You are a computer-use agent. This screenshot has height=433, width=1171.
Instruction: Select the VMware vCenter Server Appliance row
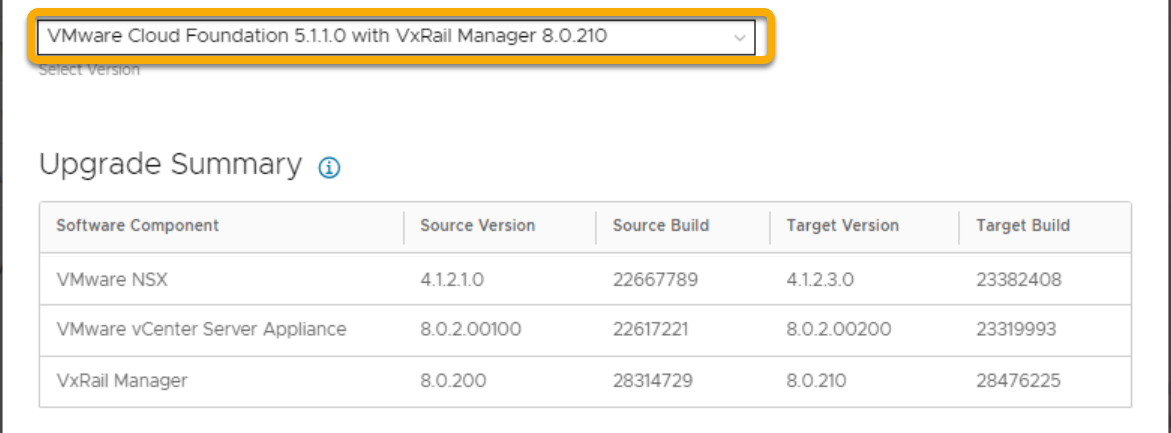click(x=201, y=329)
